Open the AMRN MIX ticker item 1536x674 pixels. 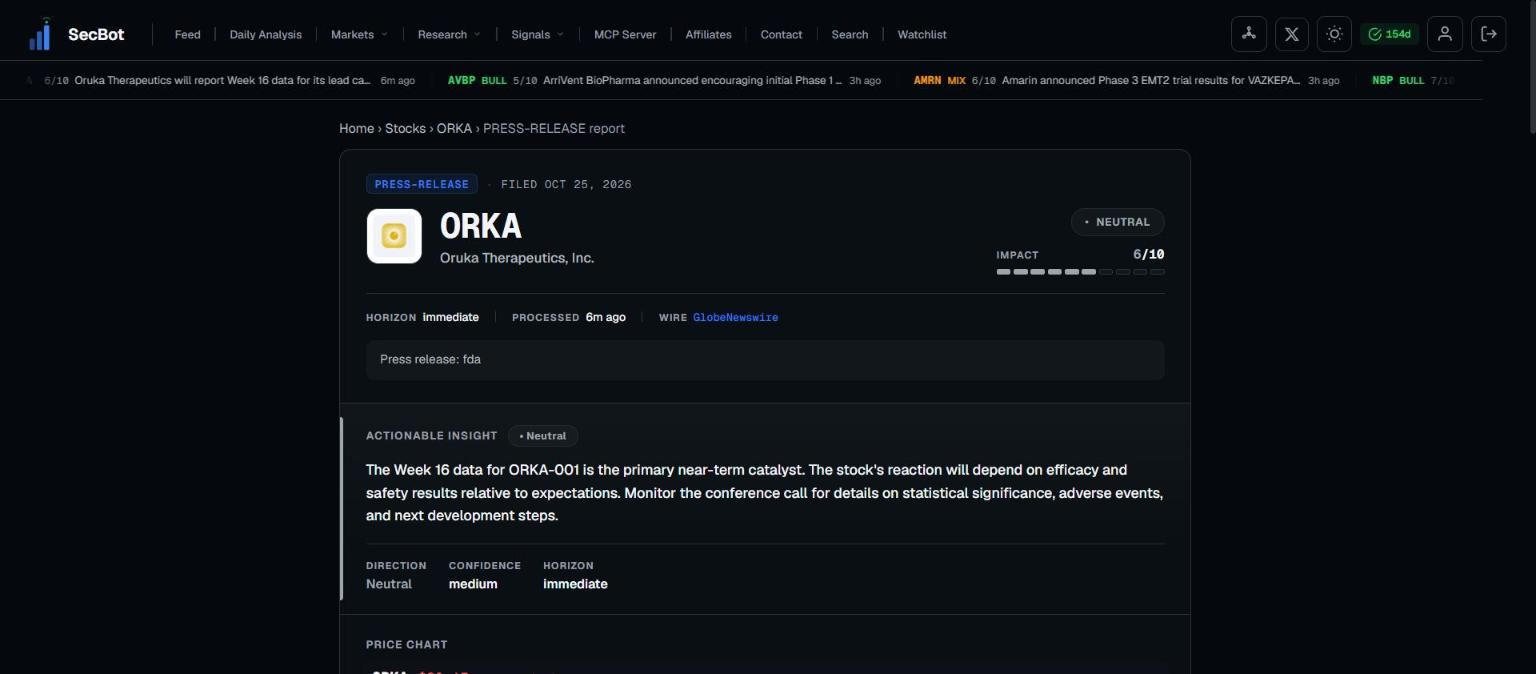pos(1126,80)
